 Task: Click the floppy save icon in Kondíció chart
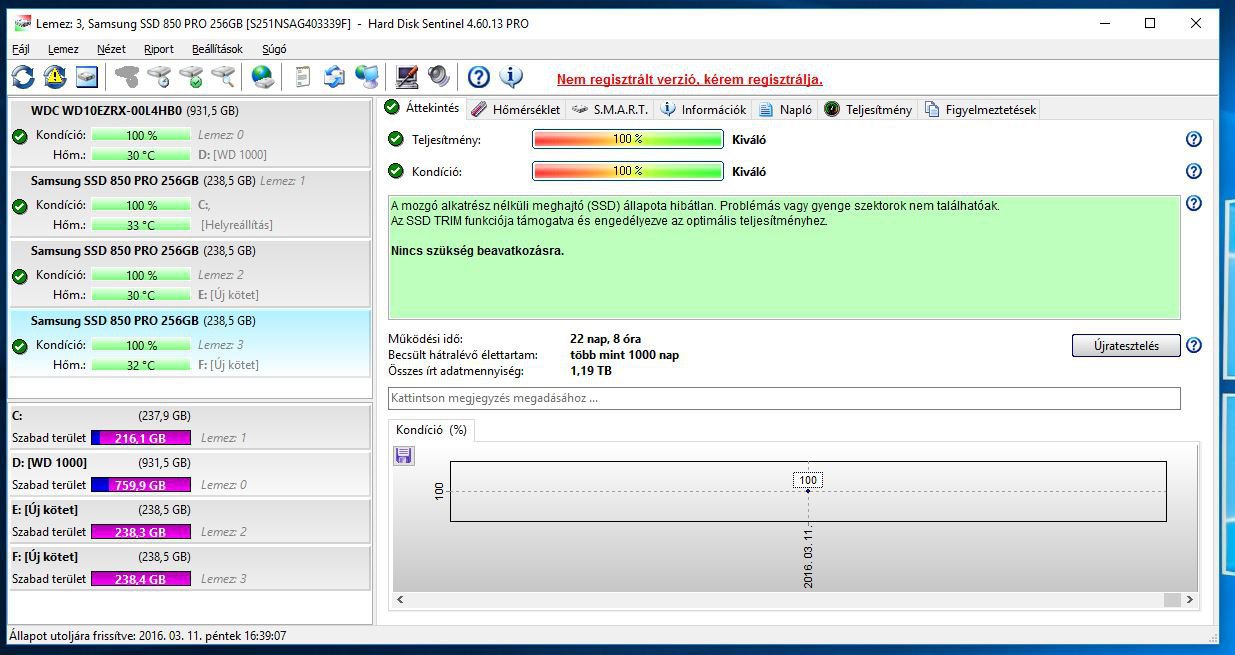[x=404, y=456]
